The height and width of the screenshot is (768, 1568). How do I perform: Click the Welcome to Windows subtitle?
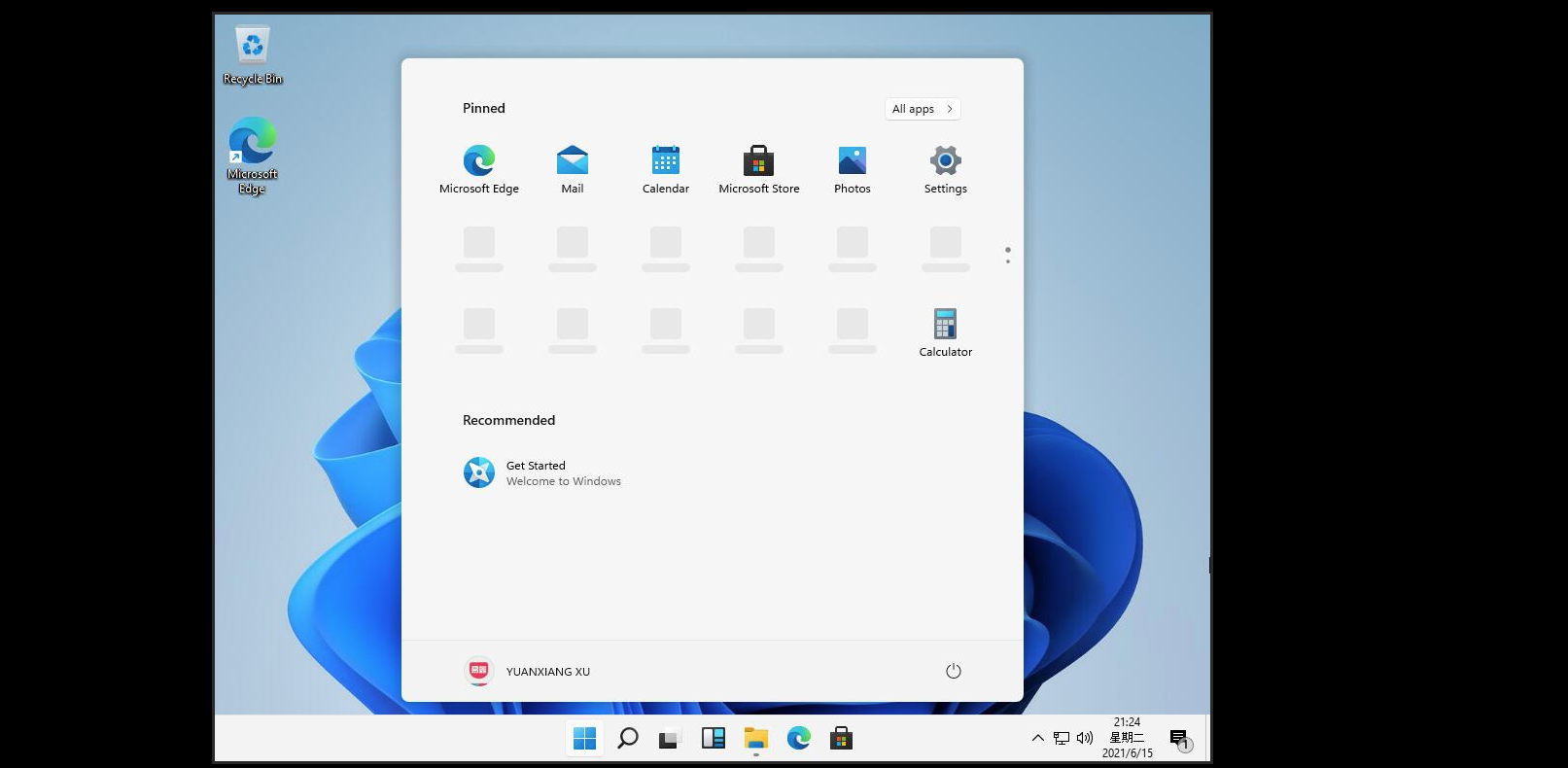click(564, 481)
